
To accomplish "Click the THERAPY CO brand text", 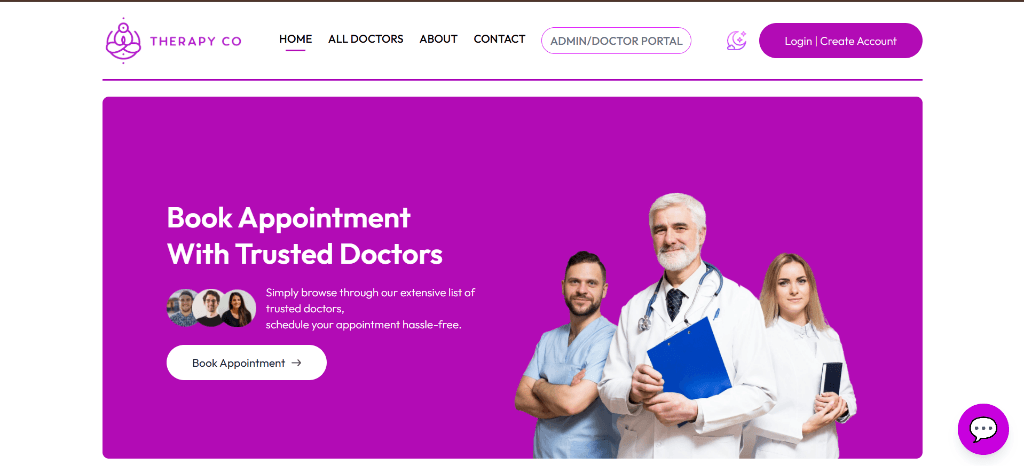I will [196, 41].
